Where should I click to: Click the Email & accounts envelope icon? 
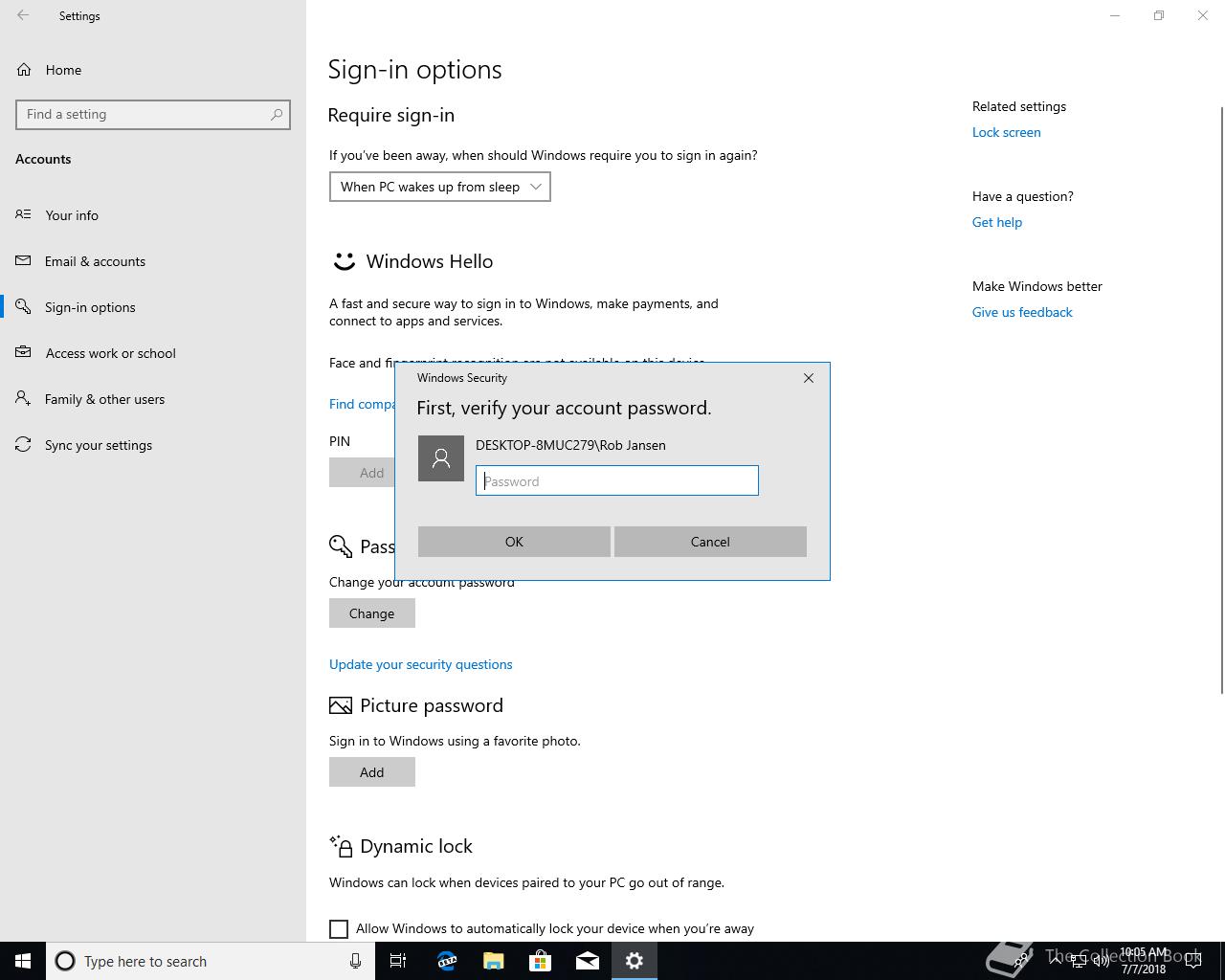click(x=23, y=260)
